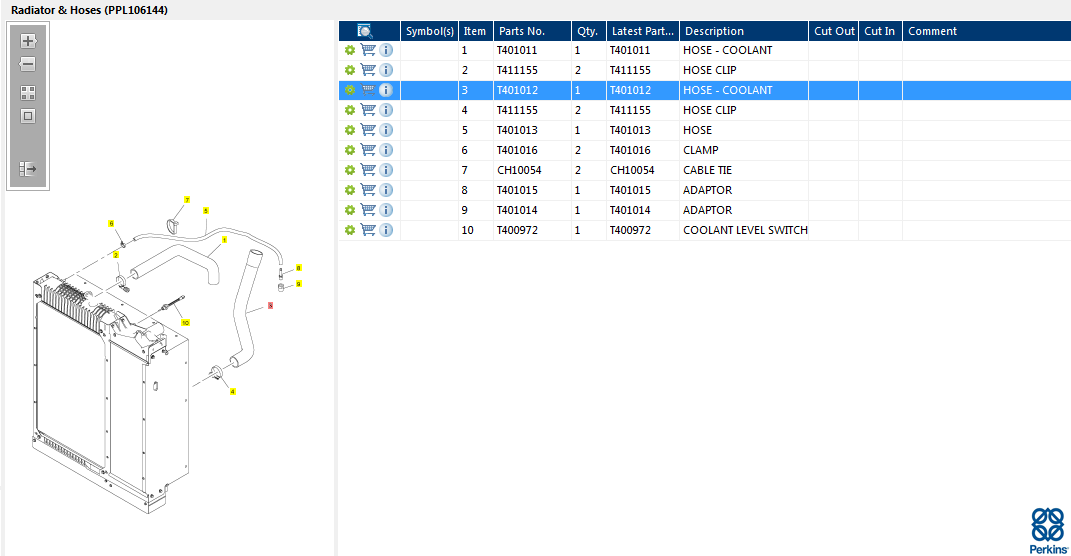Sort by the Parts No. column header
The width and height of the screenshot is (1071, 556).
click(522, 31)
